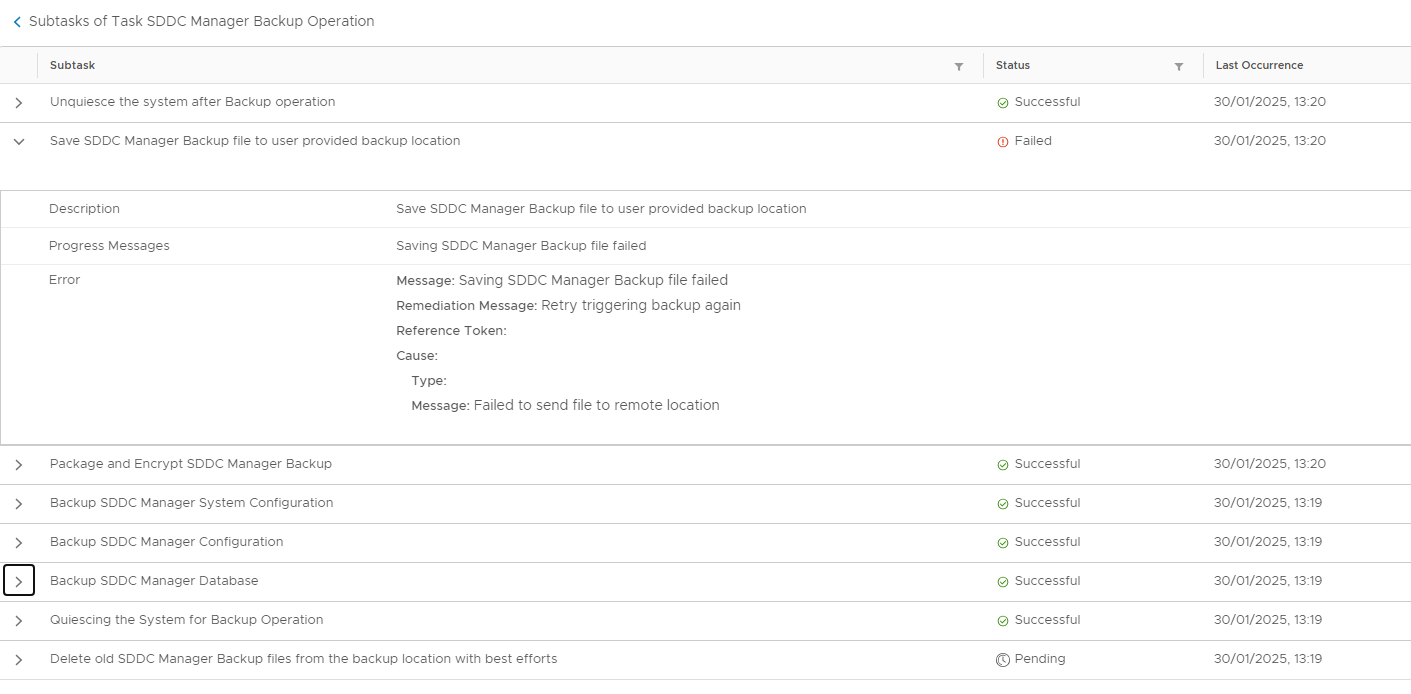Open the Subtask column filter icon

959,66
